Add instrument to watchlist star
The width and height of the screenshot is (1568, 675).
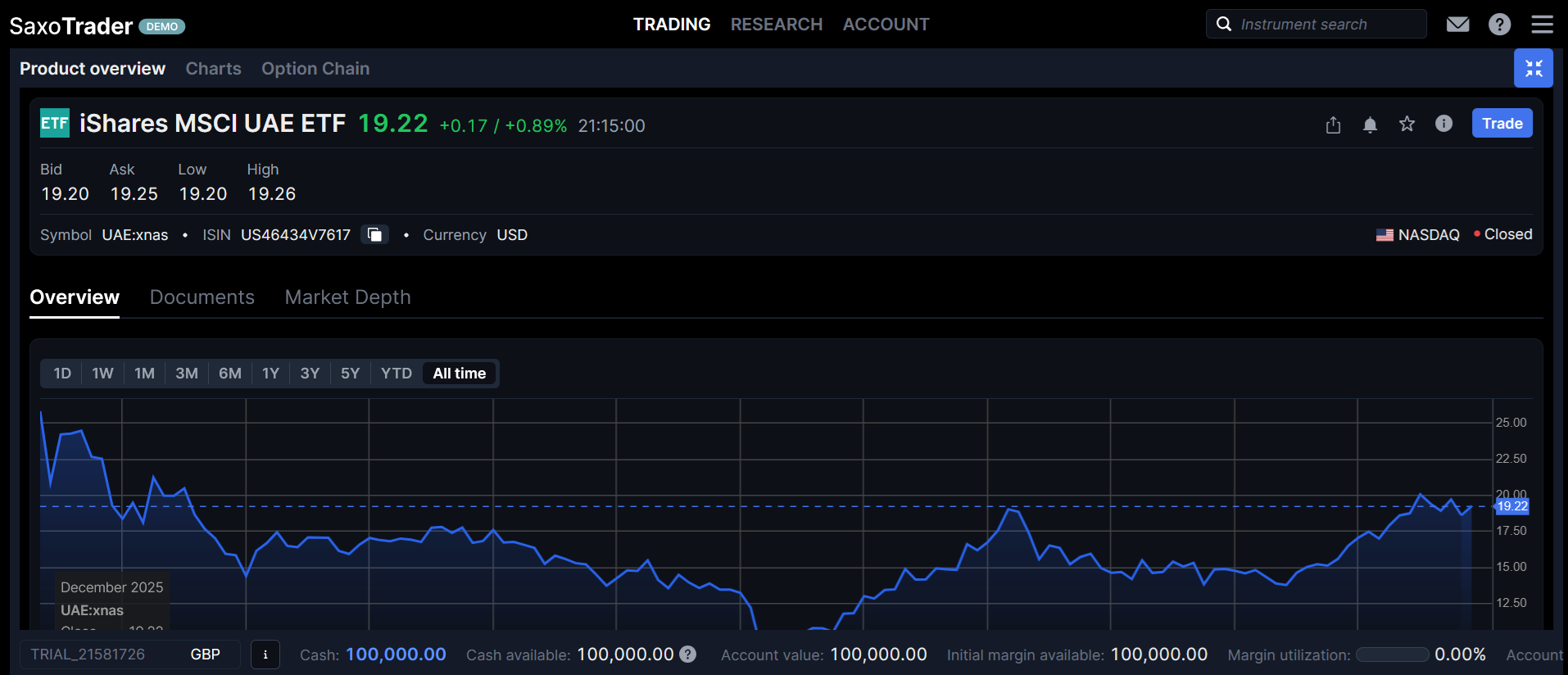[x=1407, y=124]
